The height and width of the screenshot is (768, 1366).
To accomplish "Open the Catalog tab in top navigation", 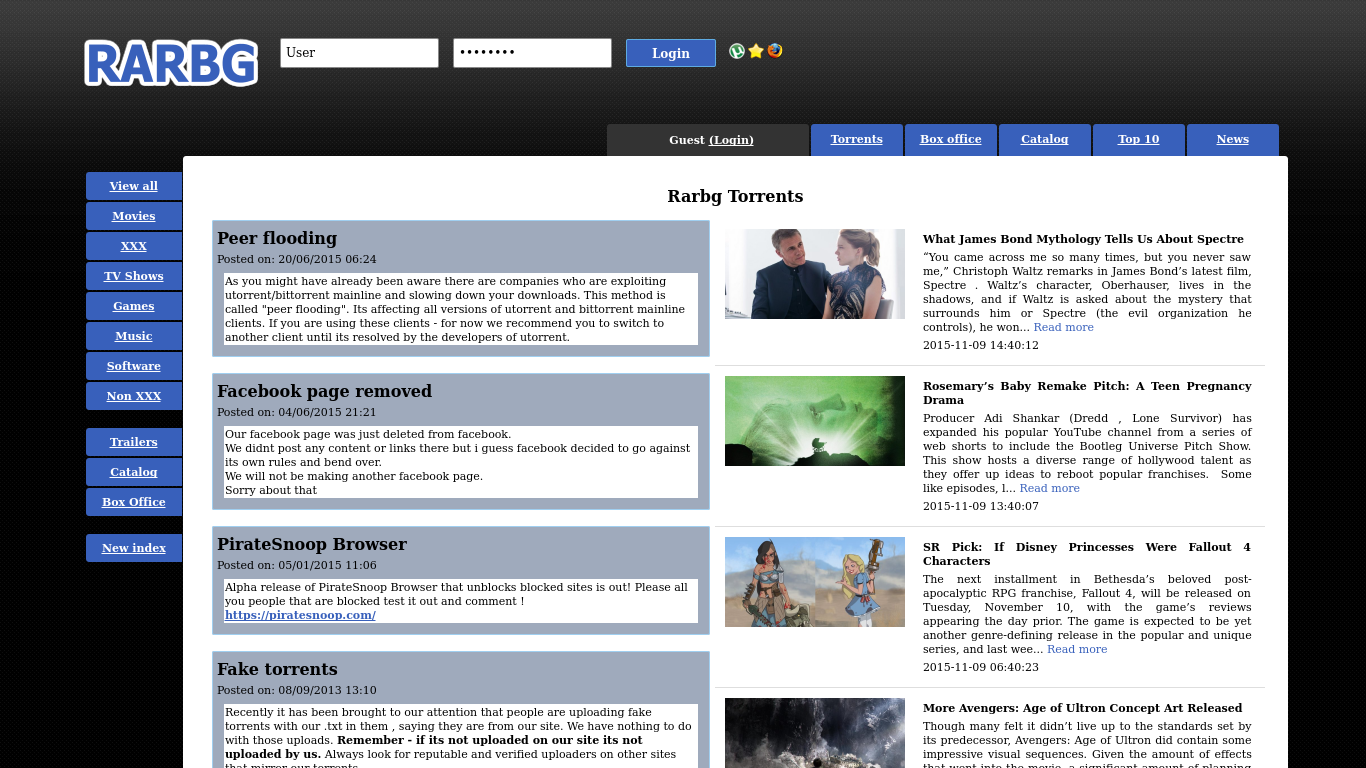I will click(1045, 140).
